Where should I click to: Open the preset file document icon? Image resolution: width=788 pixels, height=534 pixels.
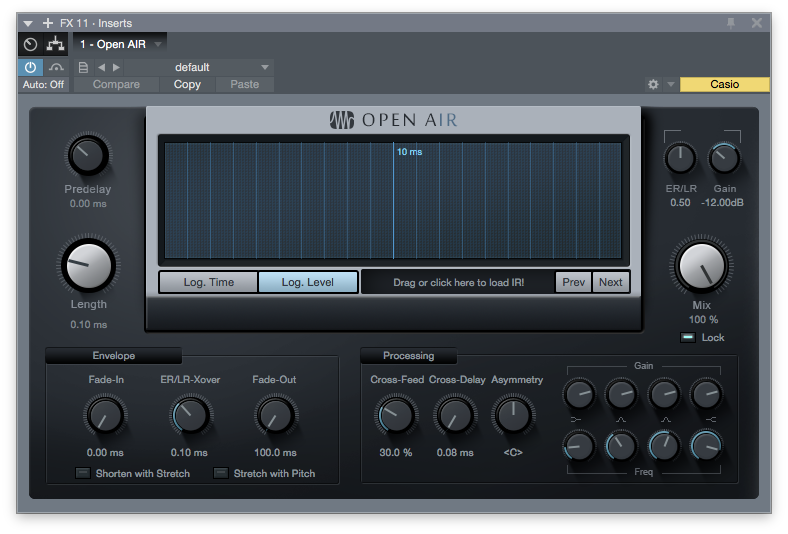[x=83, y=67]
